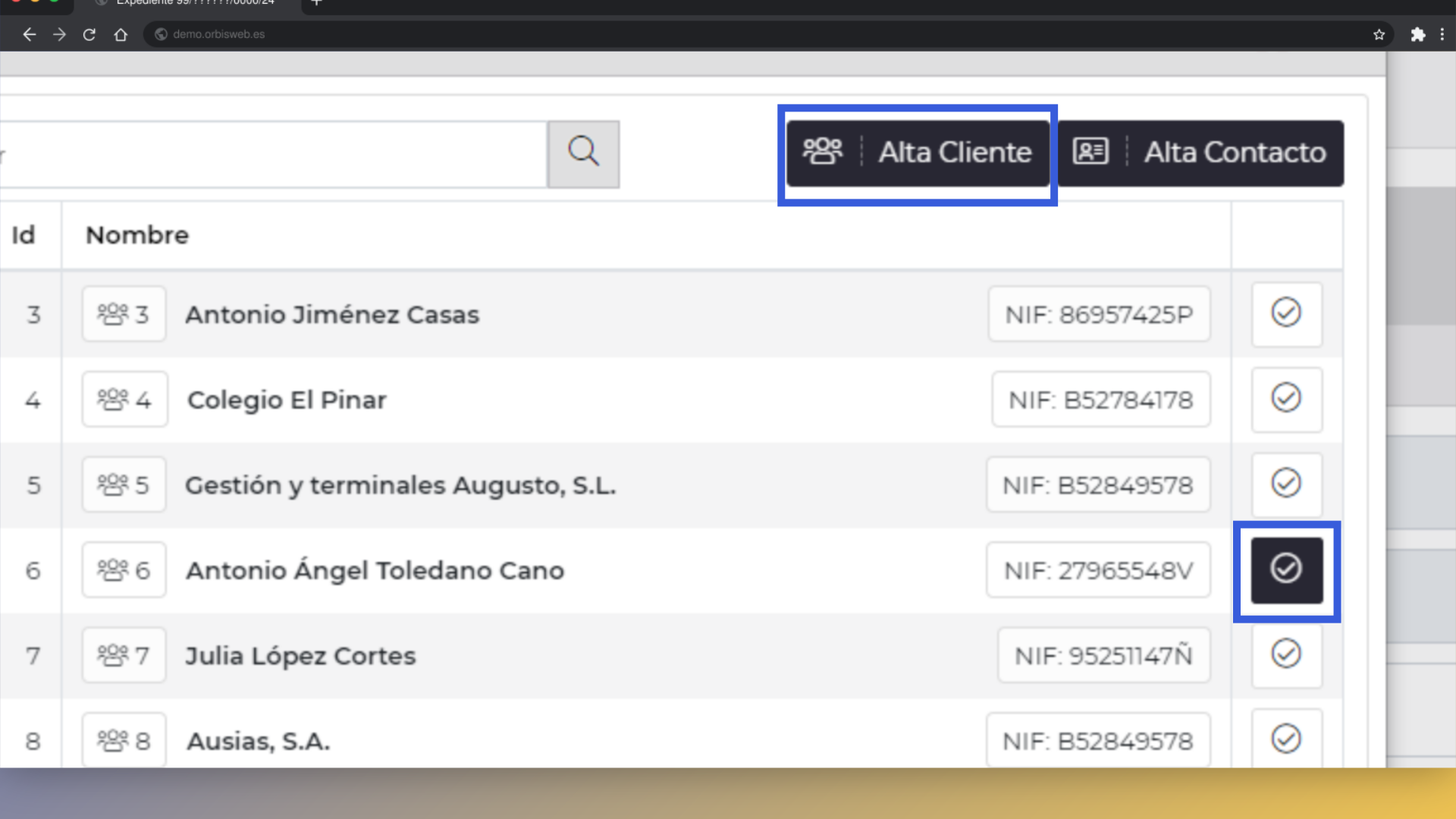Click the client badge 8 for Ausias, S.A.

[x=124, y=740]
